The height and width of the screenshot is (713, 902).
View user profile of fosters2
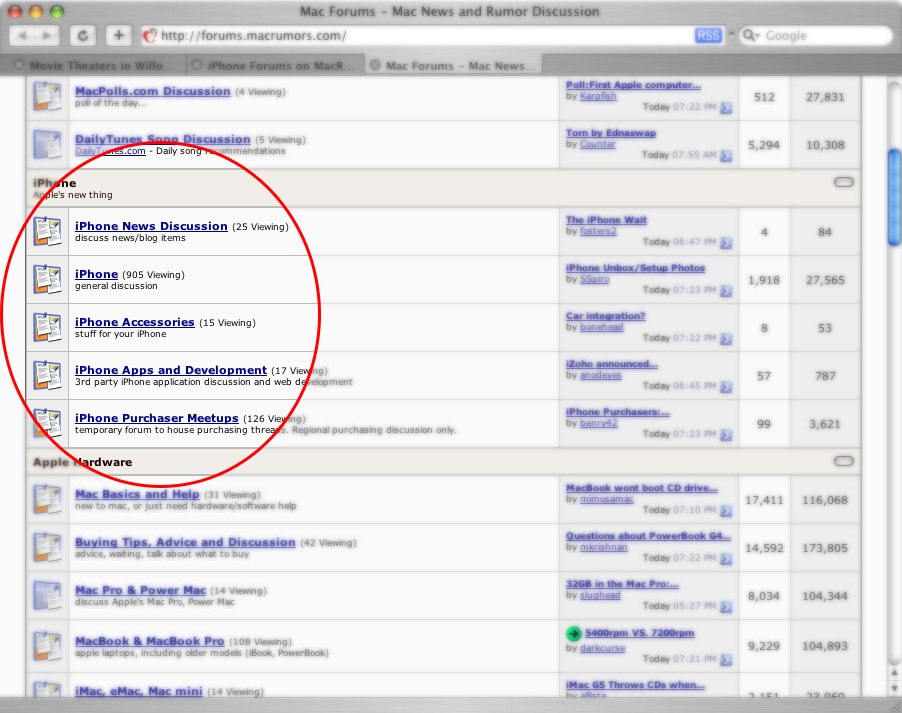[x=598, y=231]
